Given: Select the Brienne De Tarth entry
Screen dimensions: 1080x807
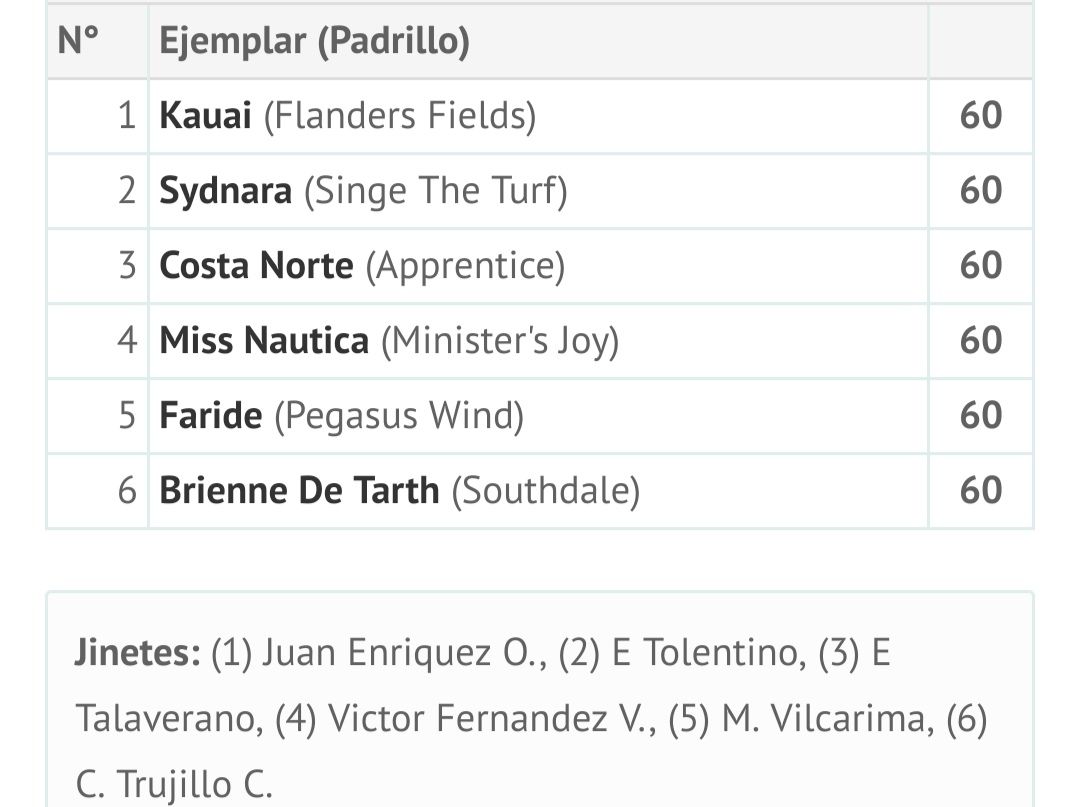Looking at the screenshot, I should (x=299, y=491).
